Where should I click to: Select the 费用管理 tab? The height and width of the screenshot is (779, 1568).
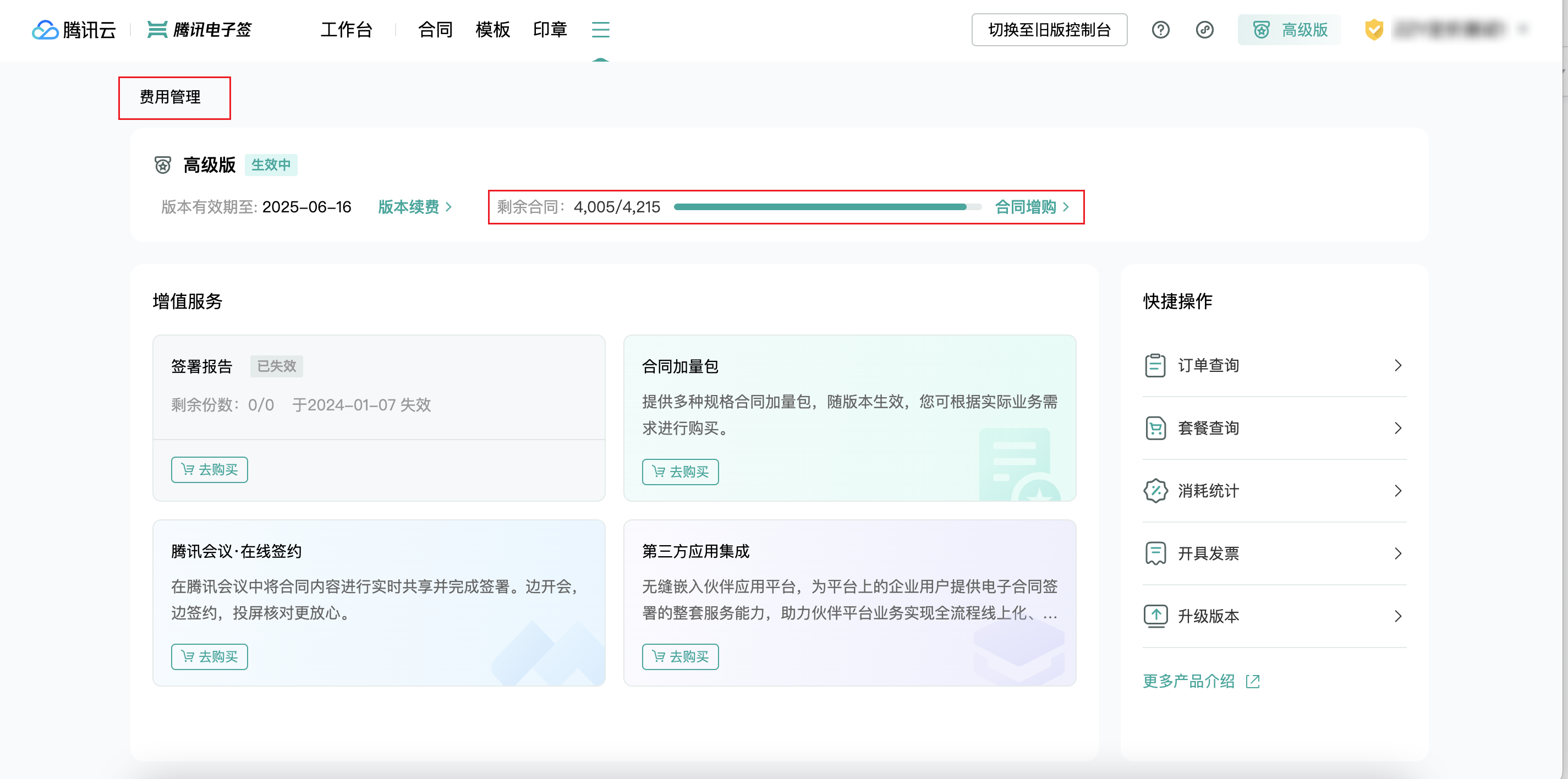point(170,97)
